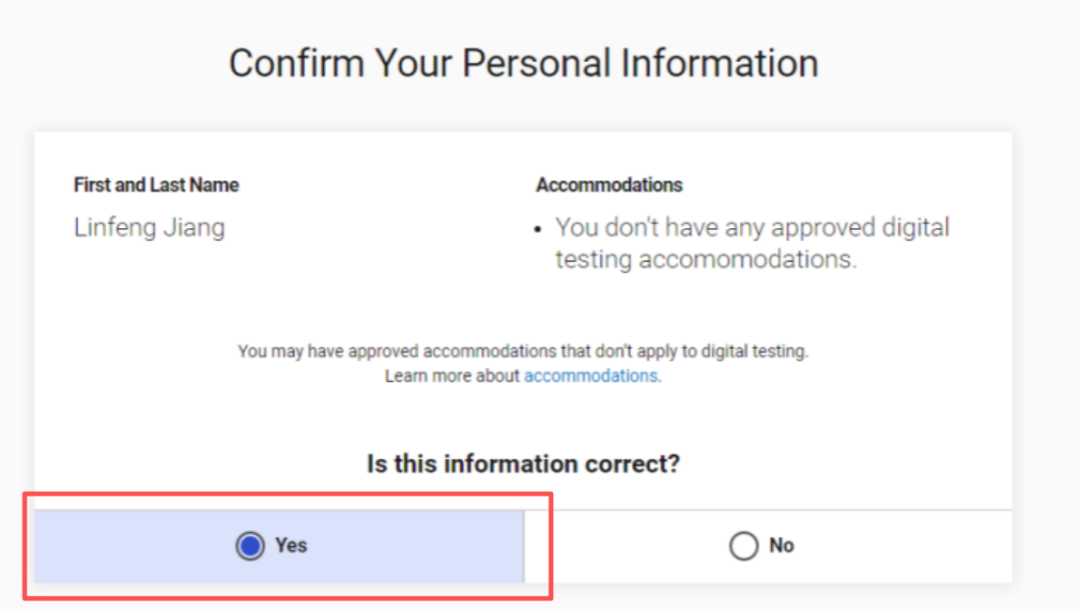Click the word "Jiang" in the name
This screenshot has width=1080, height=609.
(194, 228)
